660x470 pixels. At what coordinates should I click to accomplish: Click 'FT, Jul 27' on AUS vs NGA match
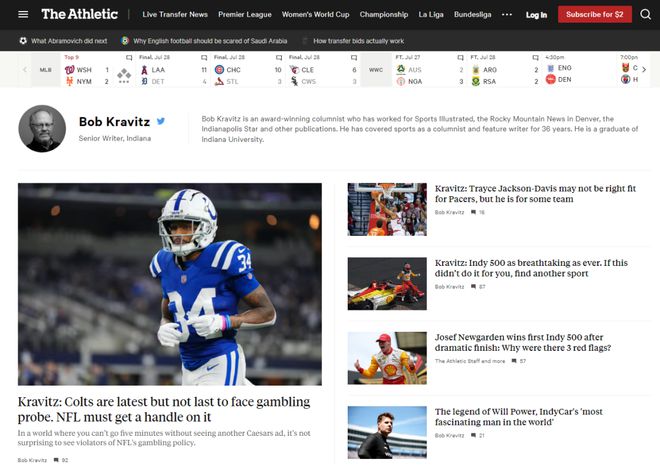click(x=407, y=57)
